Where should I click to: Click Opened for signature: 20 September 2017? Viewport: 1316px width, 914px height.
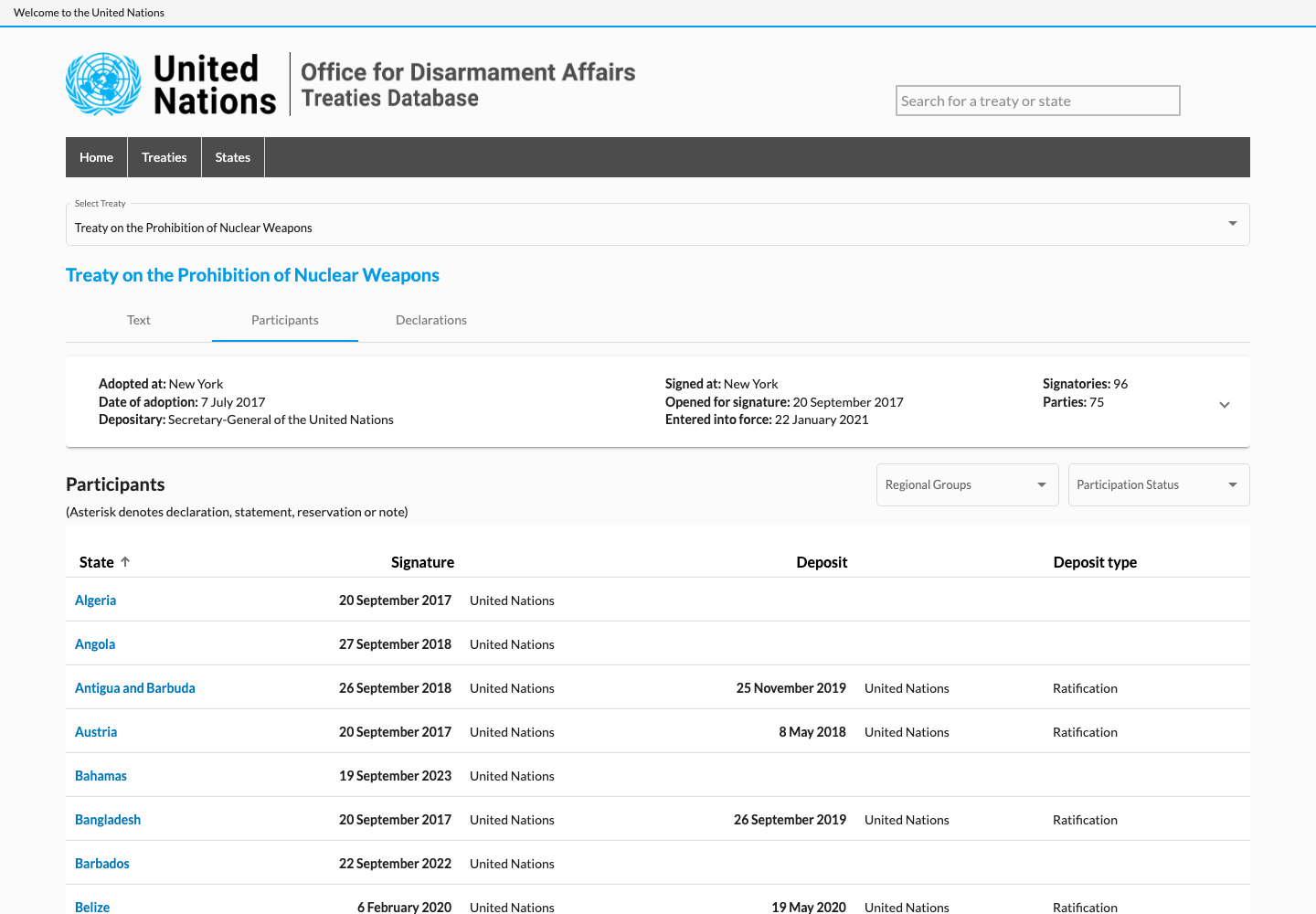[x=784, y=402]
